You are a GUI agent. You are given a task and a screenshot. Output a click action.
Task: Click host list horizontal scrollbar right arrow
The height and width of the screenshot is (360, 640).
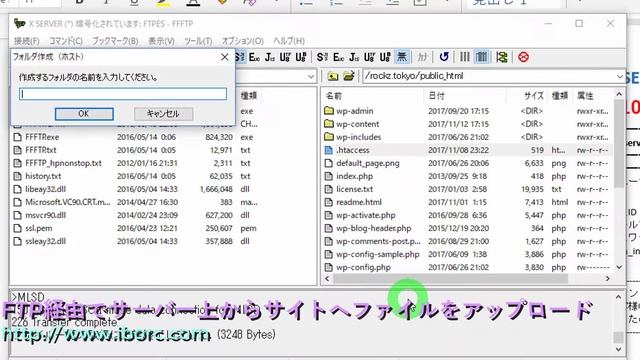(x=608, y=278)
